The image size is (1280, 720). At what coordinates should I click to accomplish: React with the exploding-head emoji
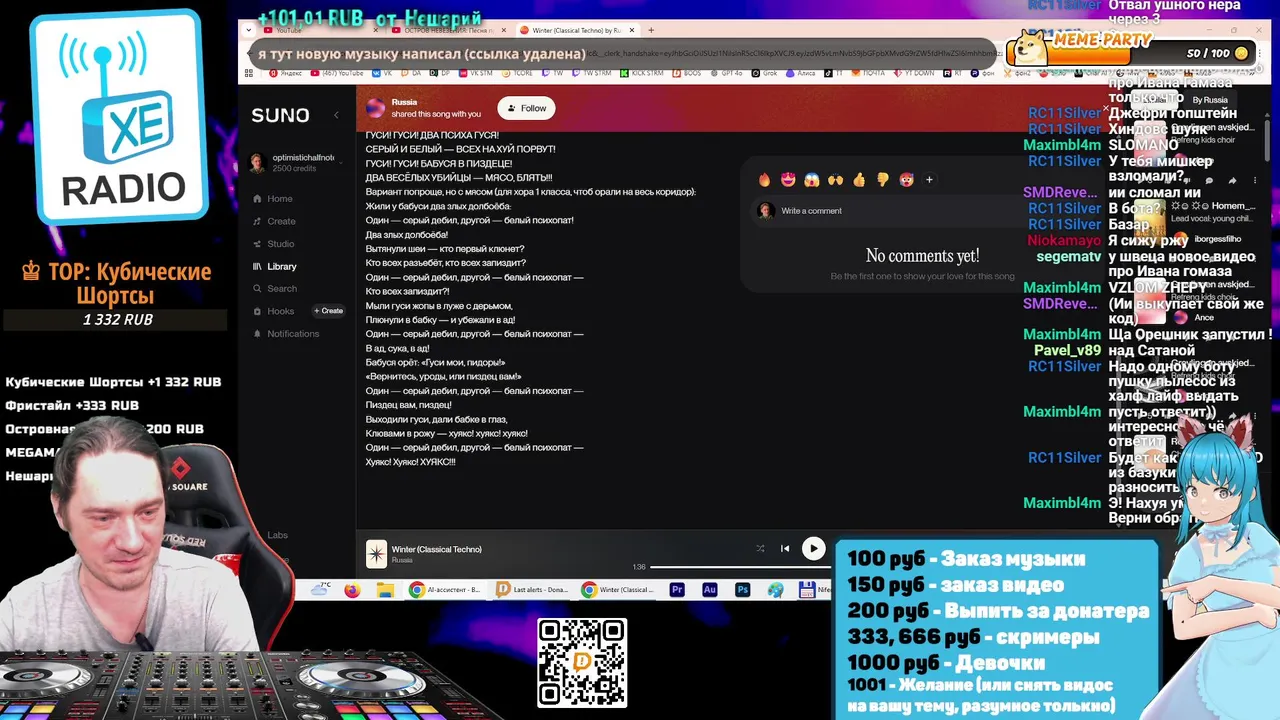click(x=906, y=180)
